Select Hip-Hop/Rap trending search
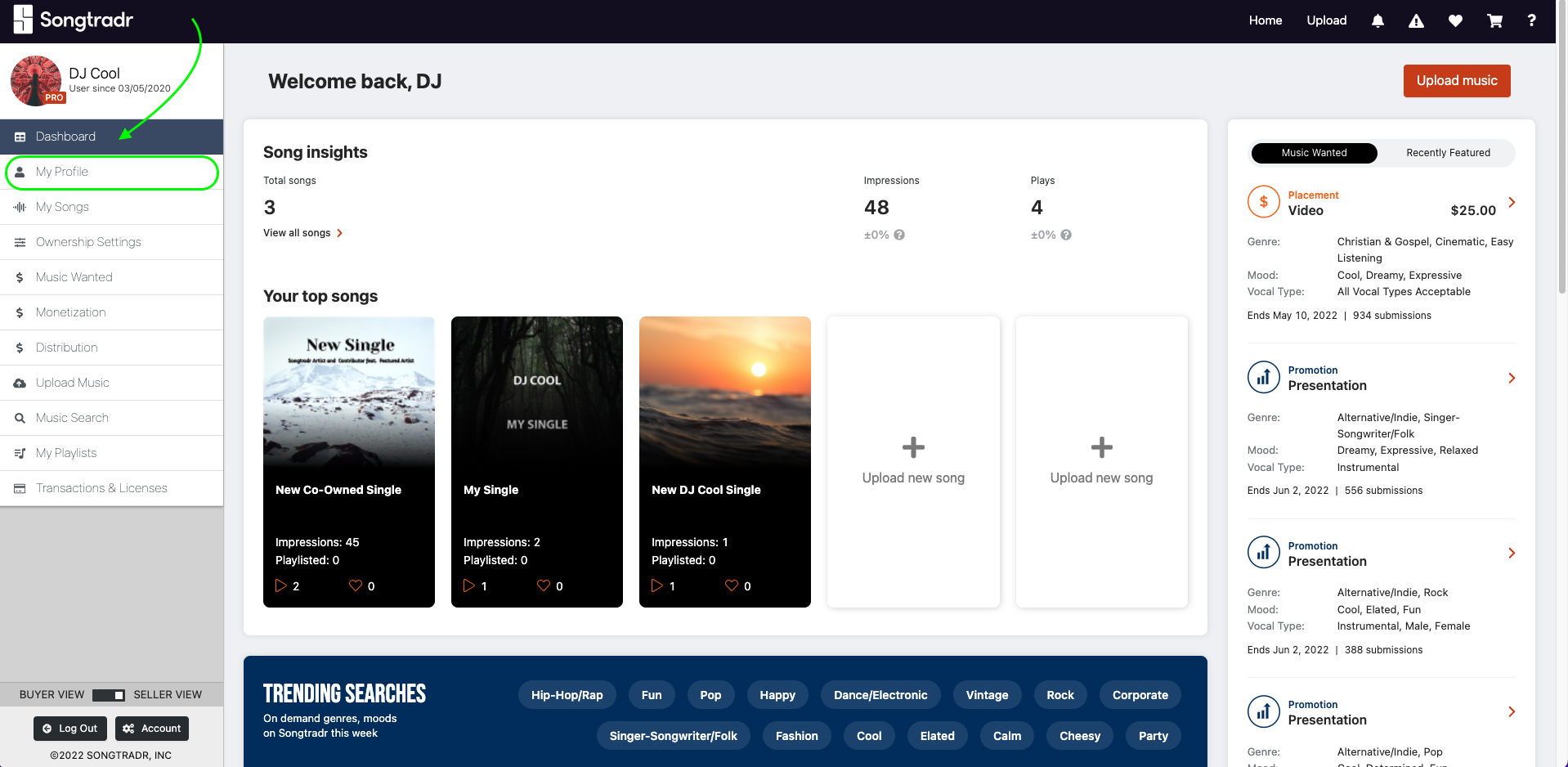 click(x=567, y=695)
